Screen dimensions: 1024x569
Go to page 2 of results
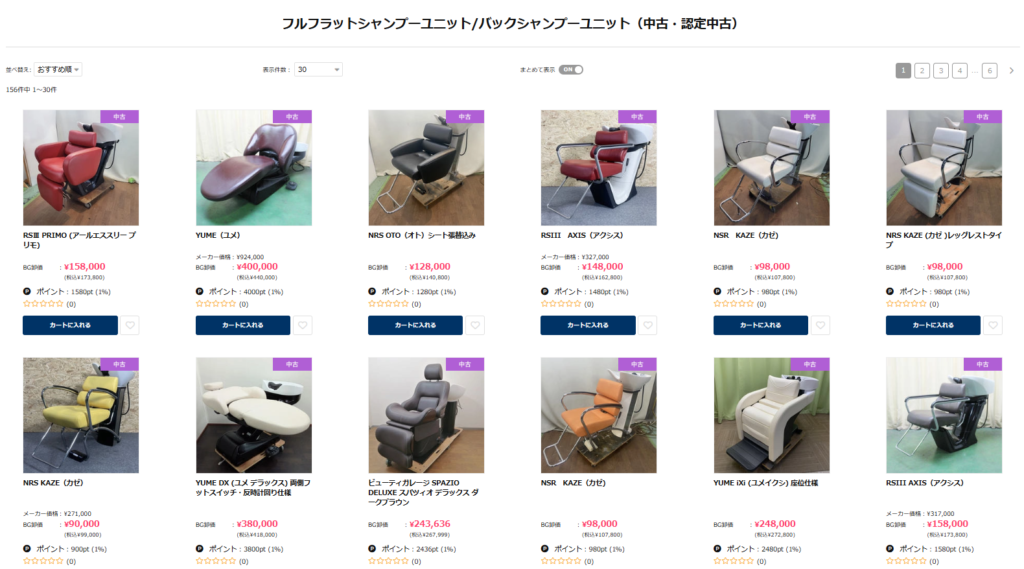pos(921,71)
